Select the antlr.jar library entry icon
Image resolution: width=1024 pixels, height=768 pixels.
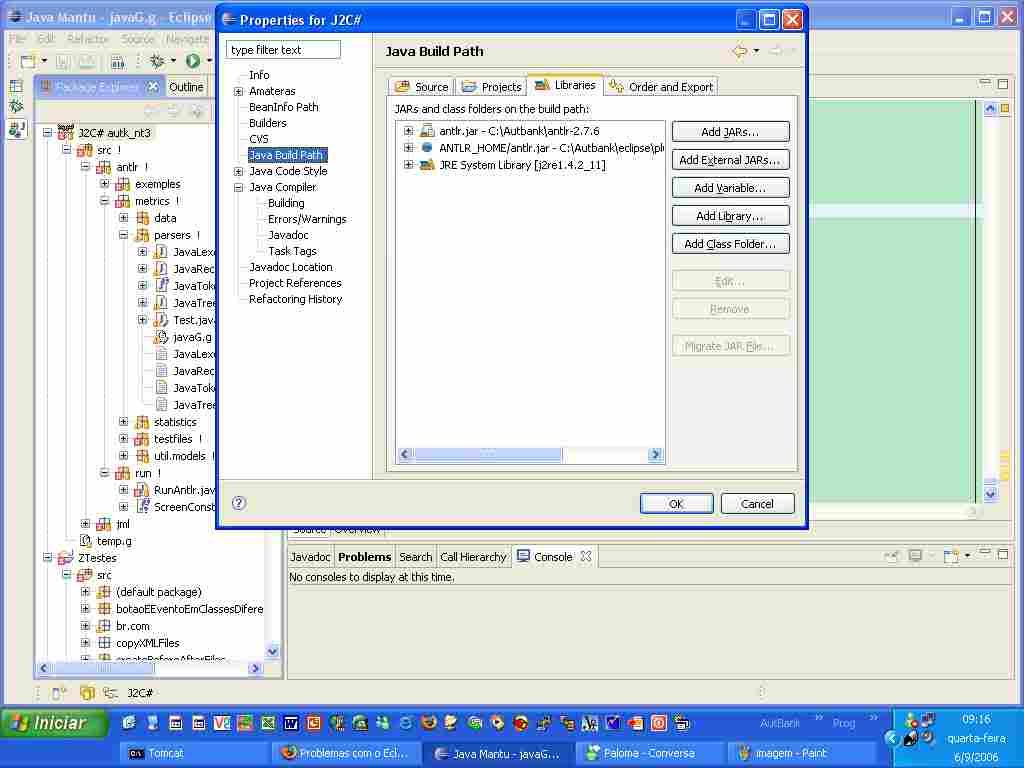(x=427, y=132)
